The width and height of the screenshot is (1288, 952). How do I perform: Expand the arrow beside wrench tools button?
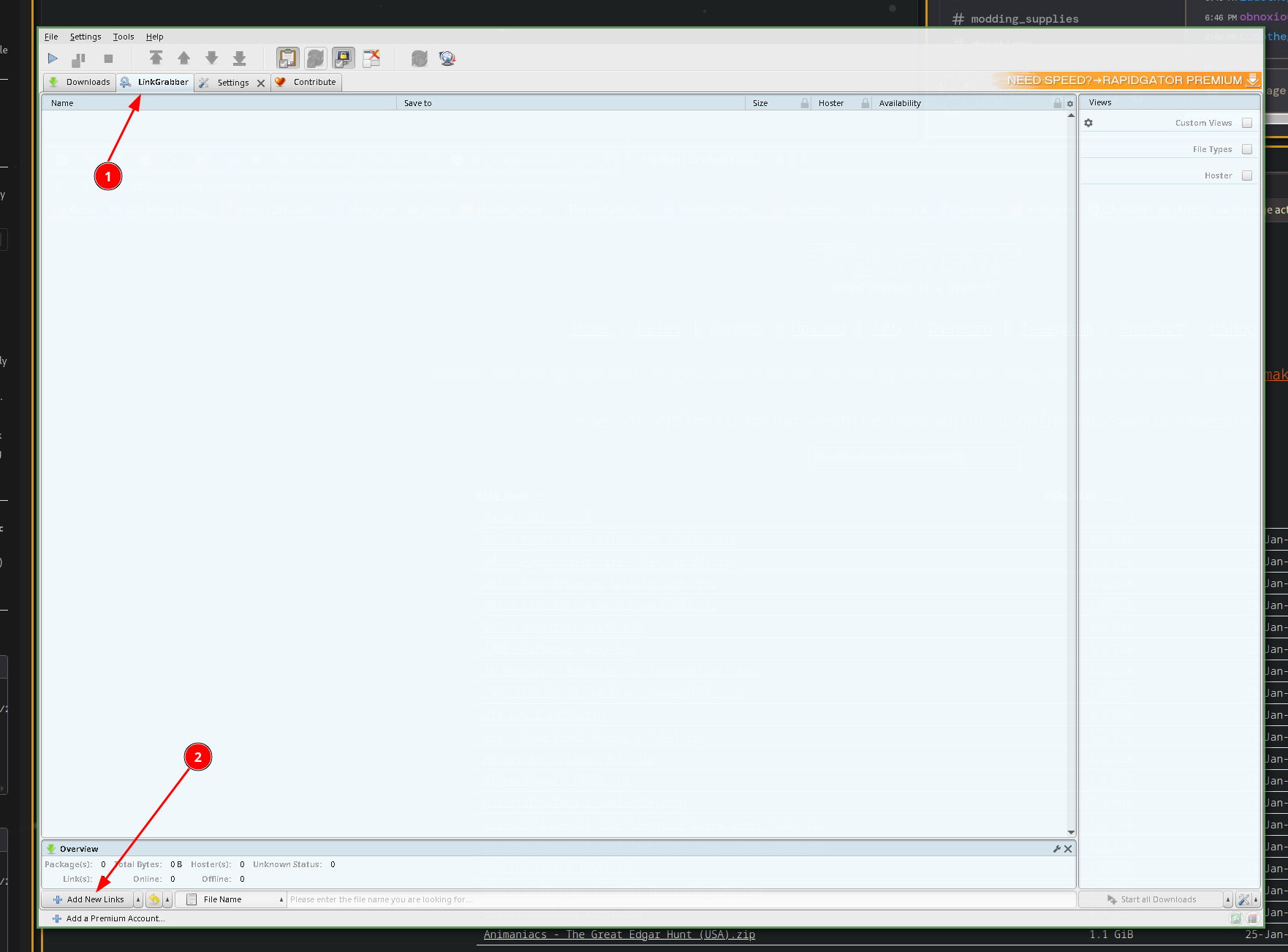pyautogui.click(x=1256, y=899)
